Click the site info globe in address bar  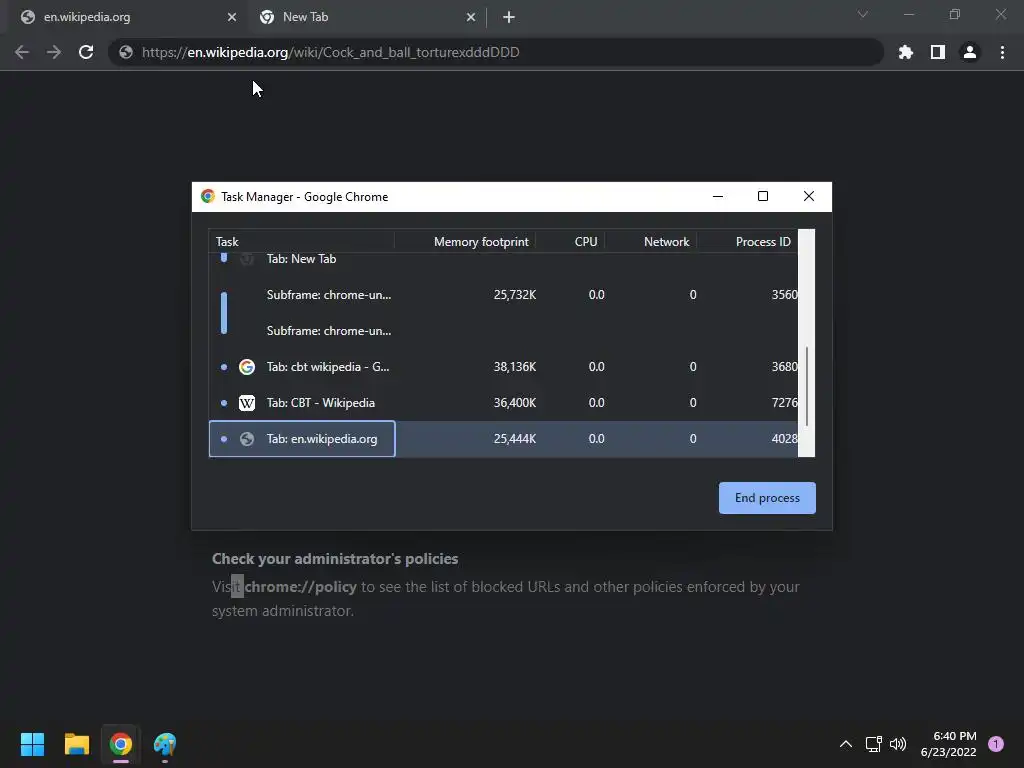(126, 52)
